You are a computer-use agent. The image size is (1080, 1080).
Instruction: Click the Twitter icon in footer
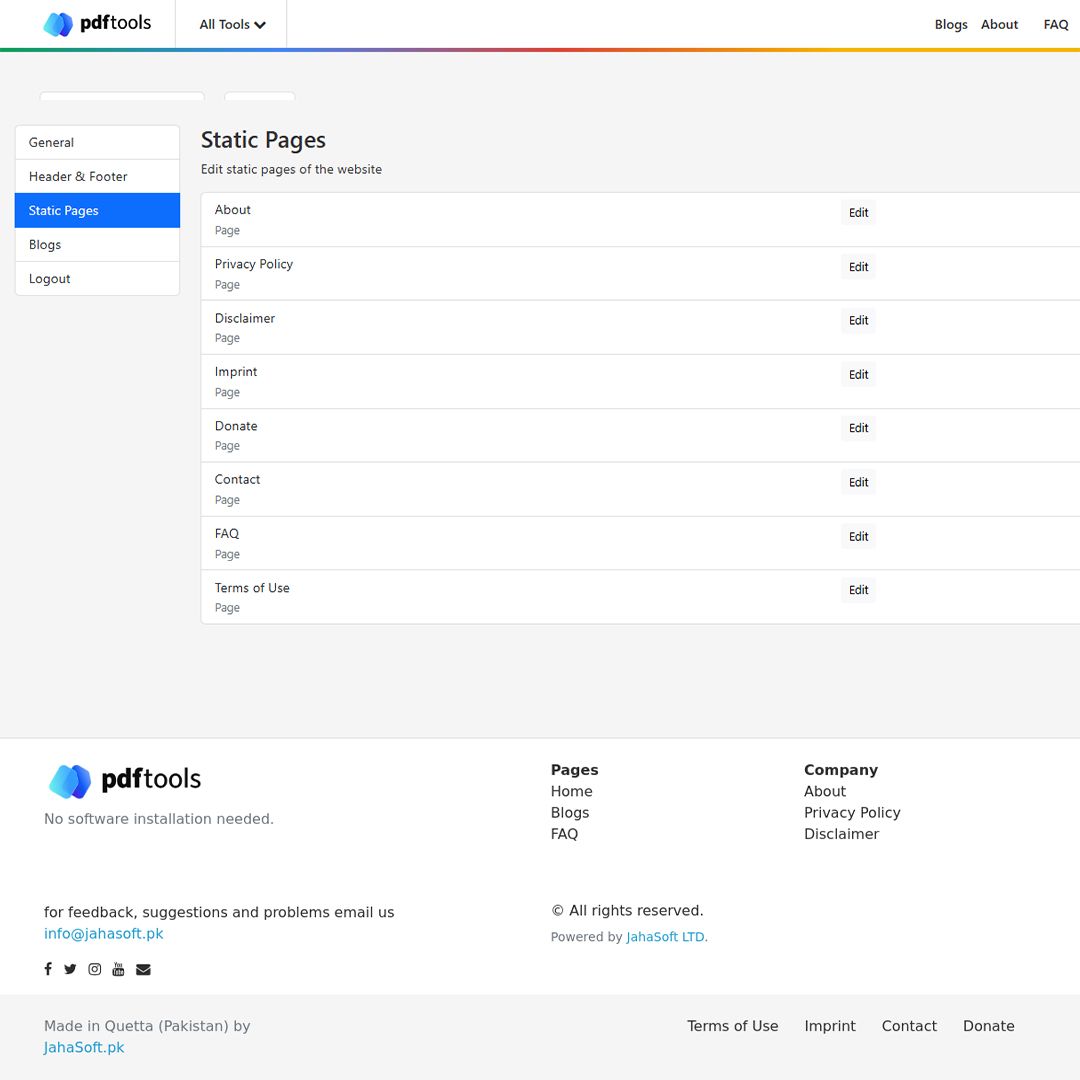click(70, 969)
